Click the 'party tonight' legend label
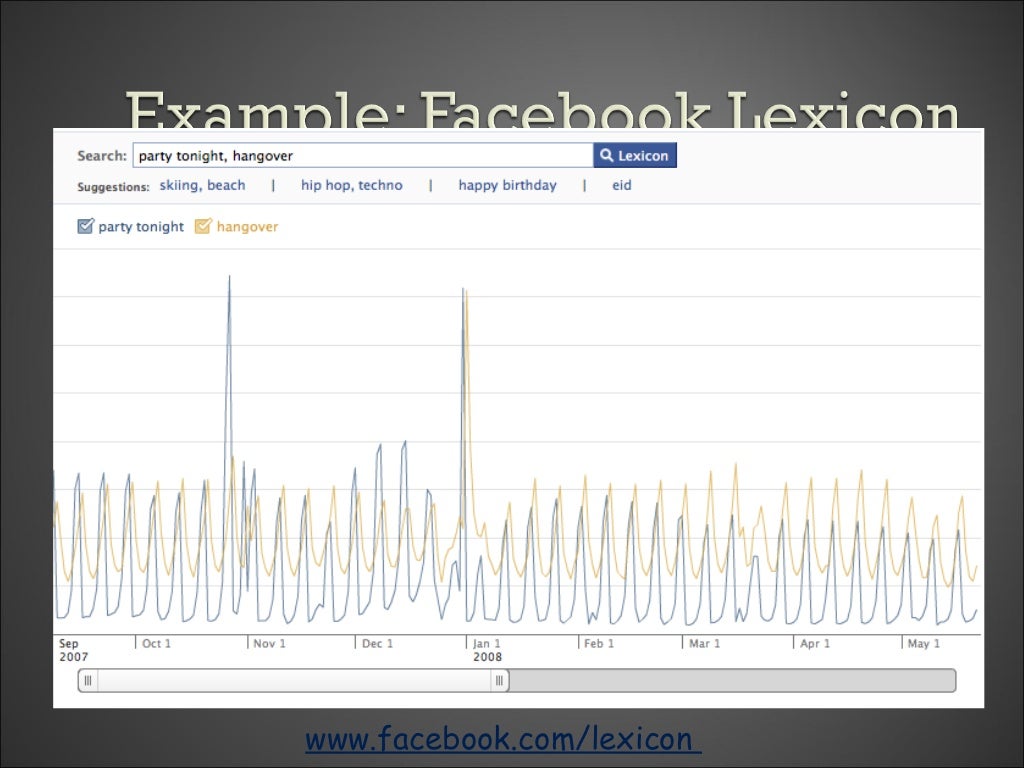The height and width of the screenshot is (768, 1024). tap(141, 227)
